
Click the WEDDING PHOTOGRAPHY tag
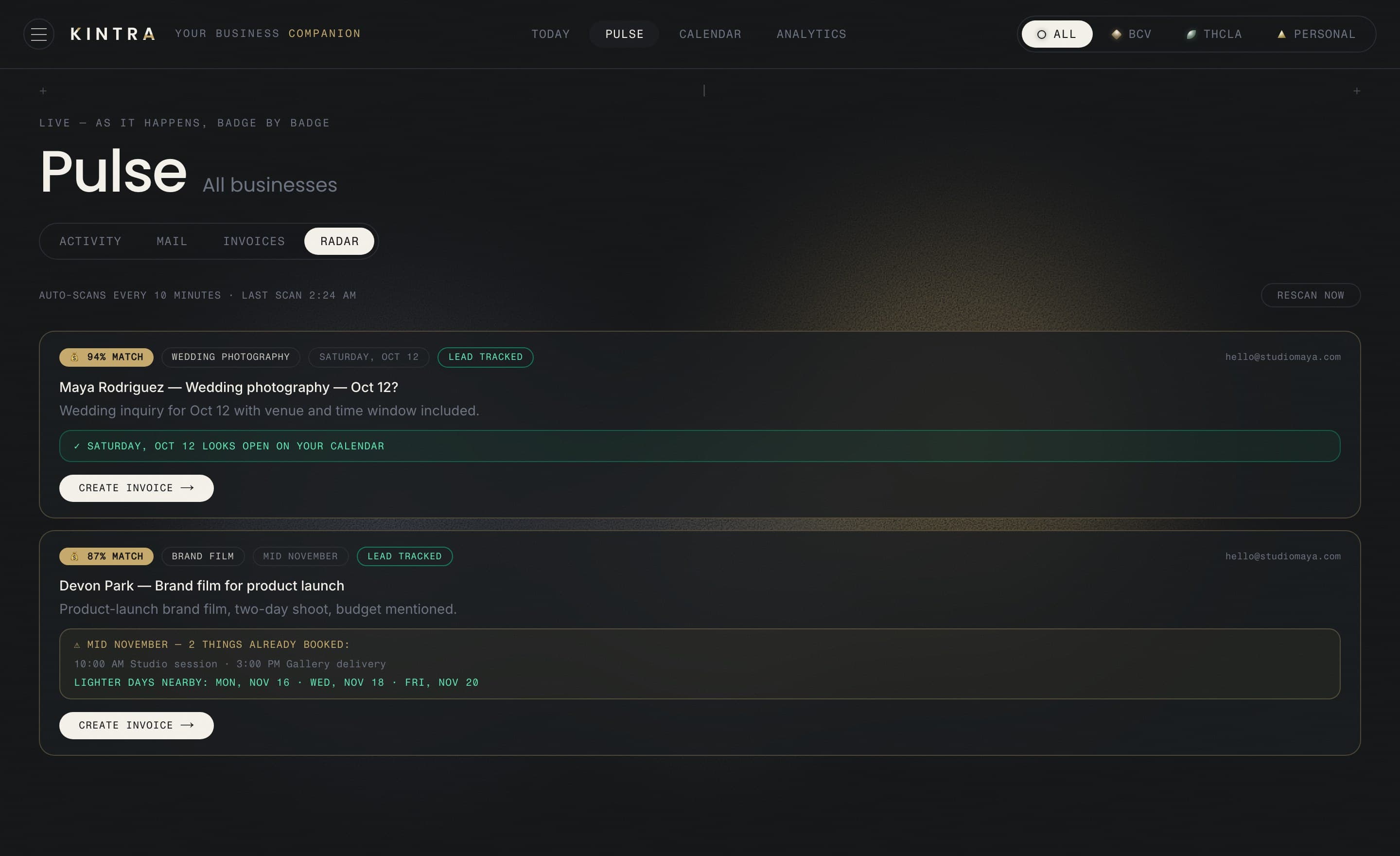(231, 357)
